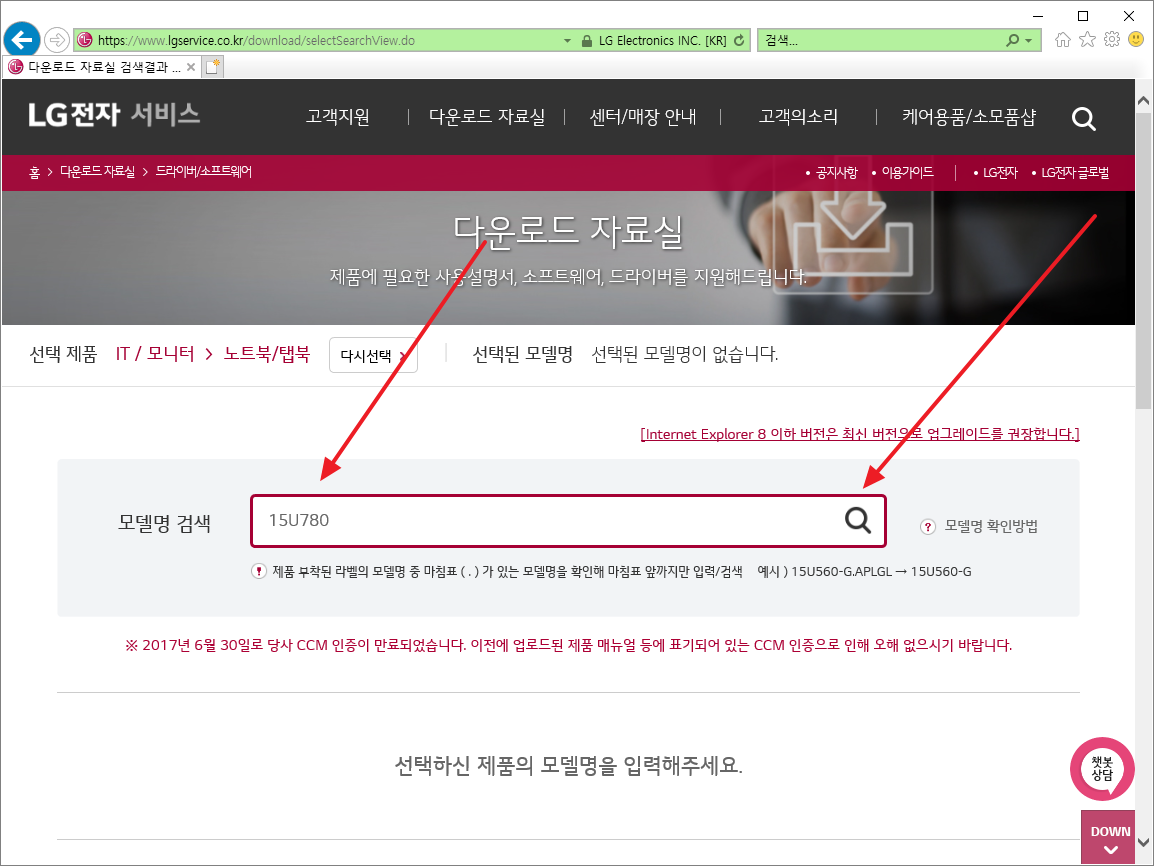This screenshot has width=1154, height=866.
Task: Open the IE home icon
Action: tap(1063, 40)
